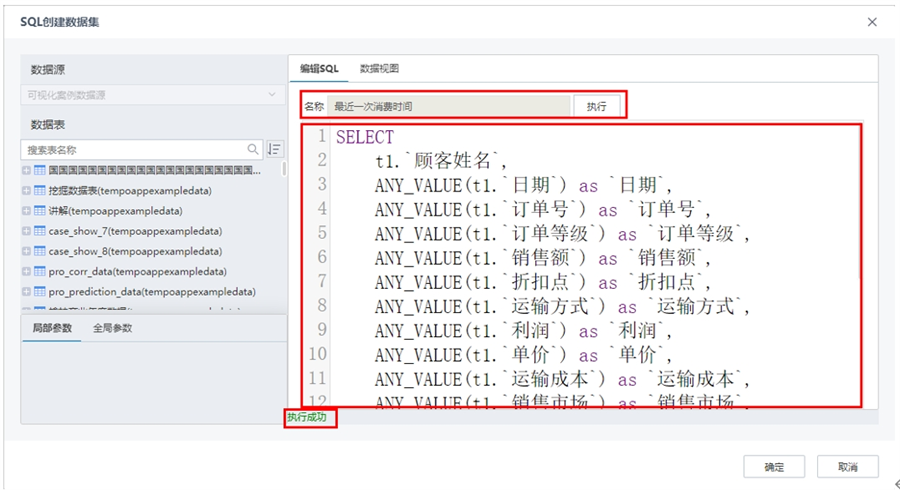This screenshot has width=900, height=490.
Task: Click table icon of case_show_7
Action: [x=40, y=231]
